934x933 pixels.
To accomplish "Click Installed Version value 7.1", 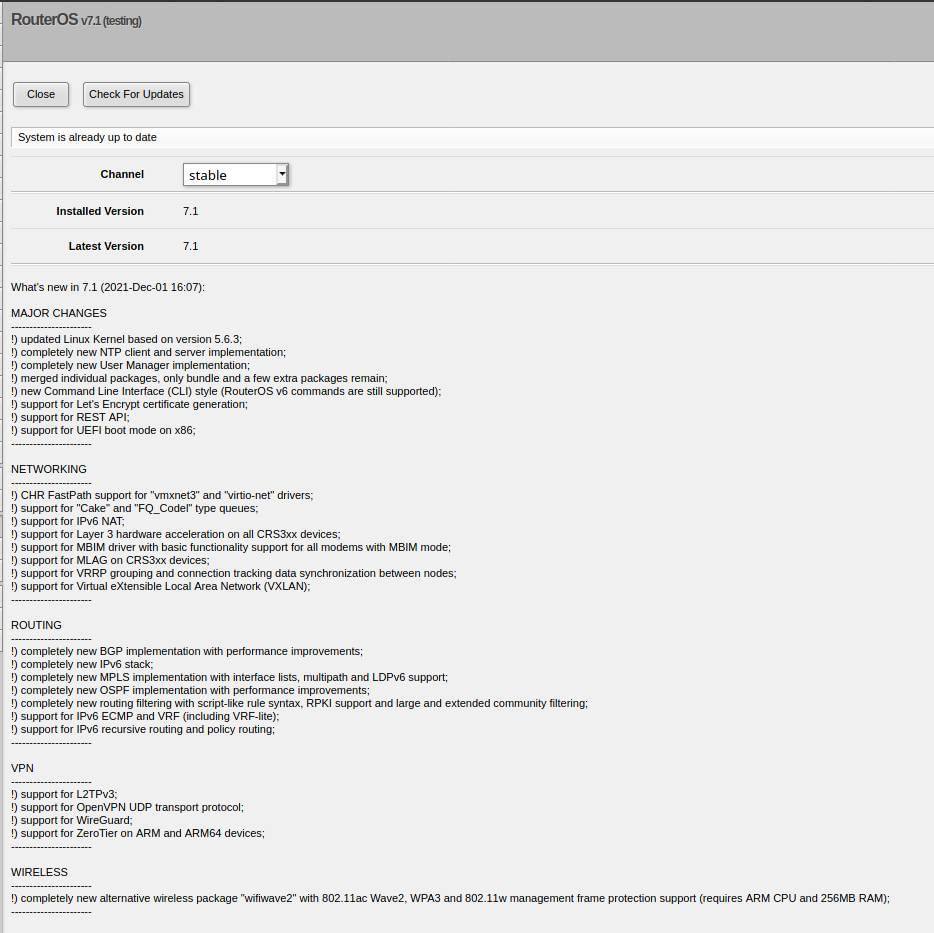I will [191, 211].
